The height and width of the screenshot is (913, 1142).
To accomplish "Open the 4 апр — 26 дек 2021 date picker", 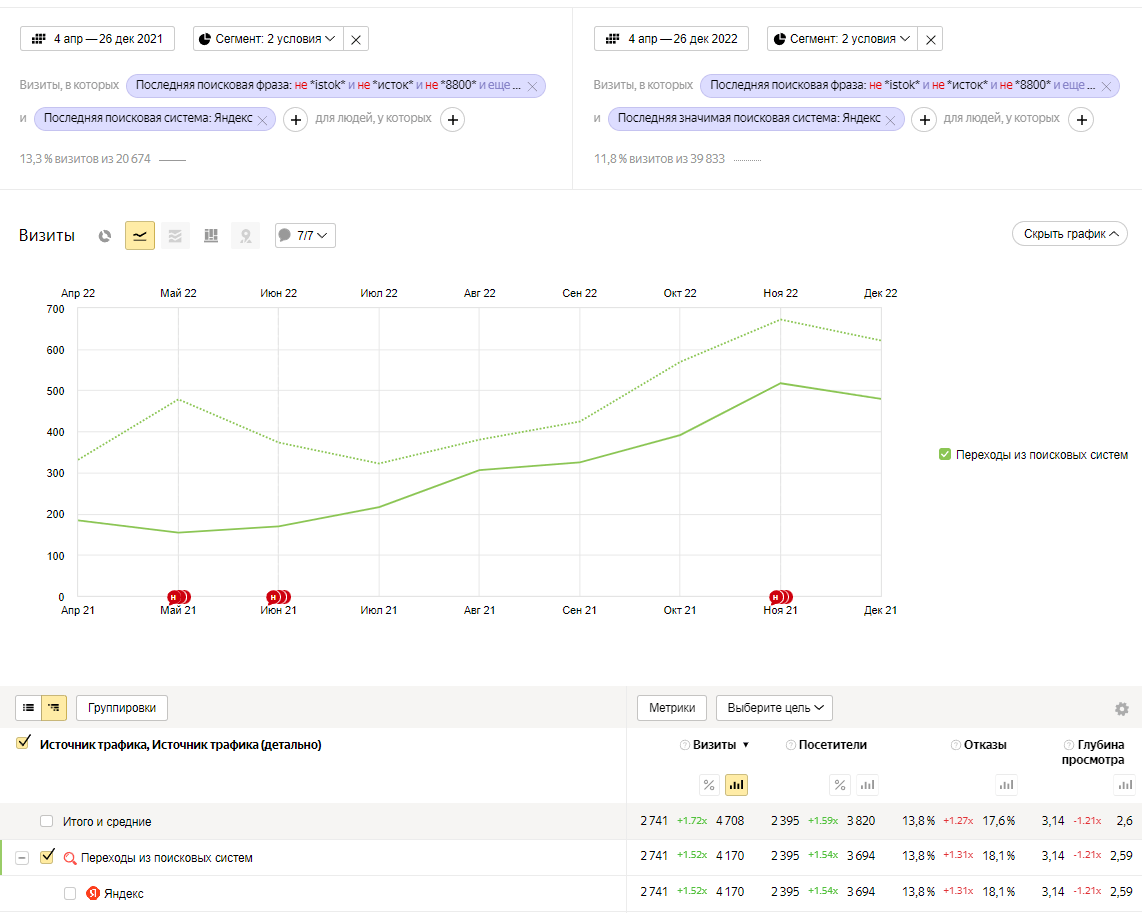I will pos(97,39).
